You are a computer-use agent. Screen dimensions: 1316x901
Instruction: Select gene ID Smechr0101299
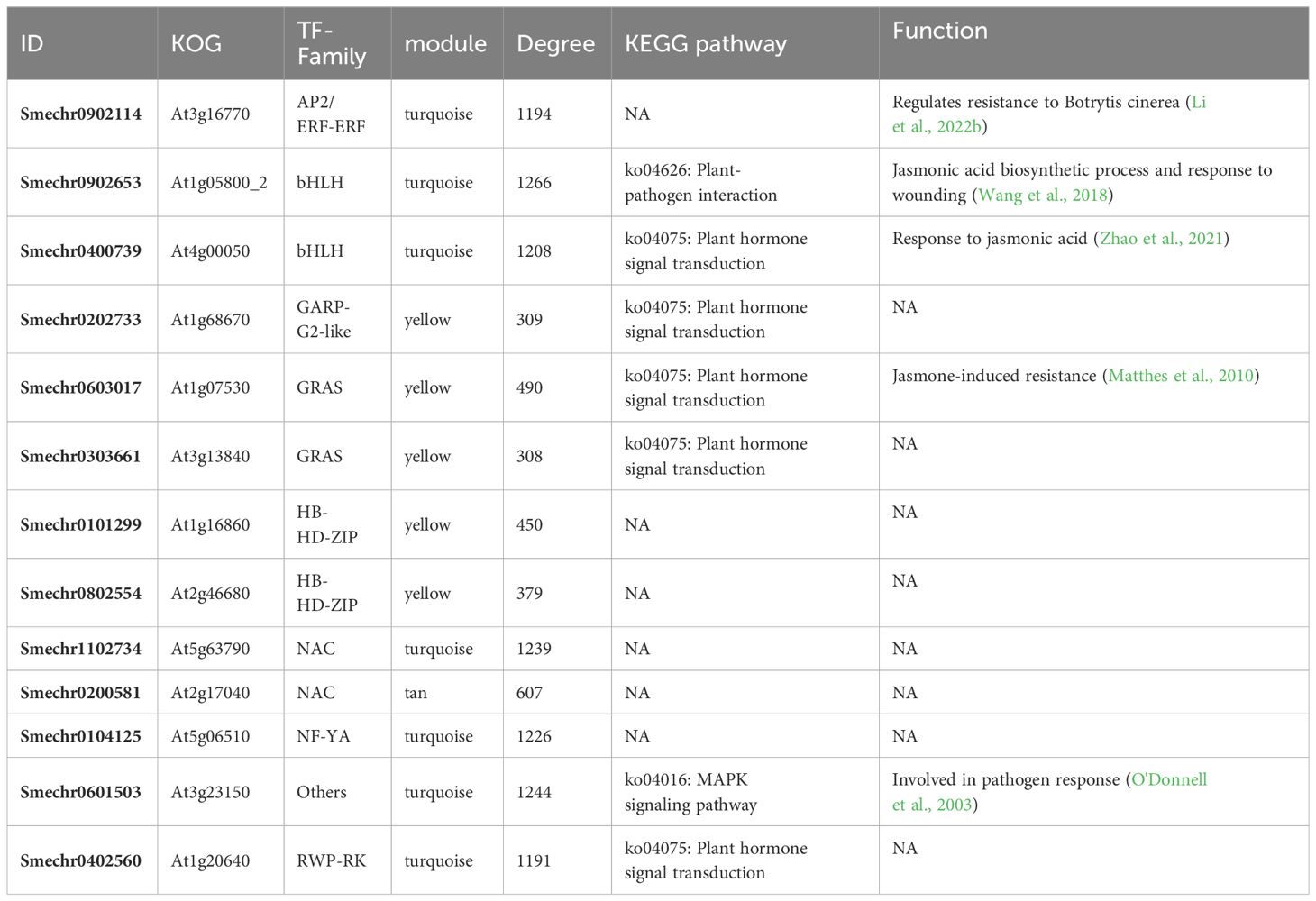tap(81, 525)
